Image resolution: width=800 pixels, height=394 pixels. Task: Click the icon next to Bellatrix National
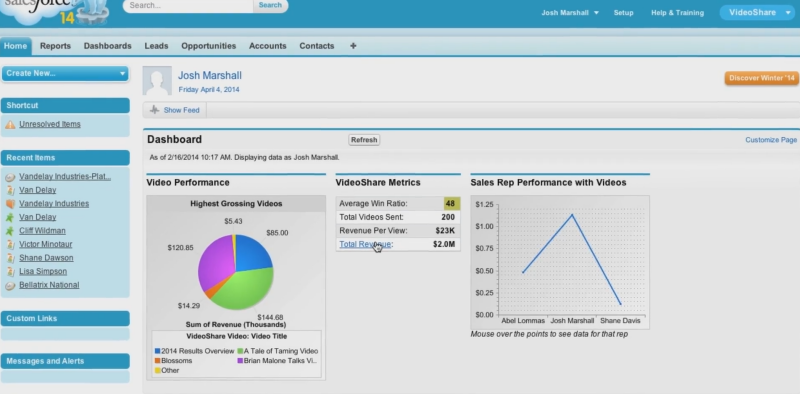pyautogui.click(x=10, y=285)
